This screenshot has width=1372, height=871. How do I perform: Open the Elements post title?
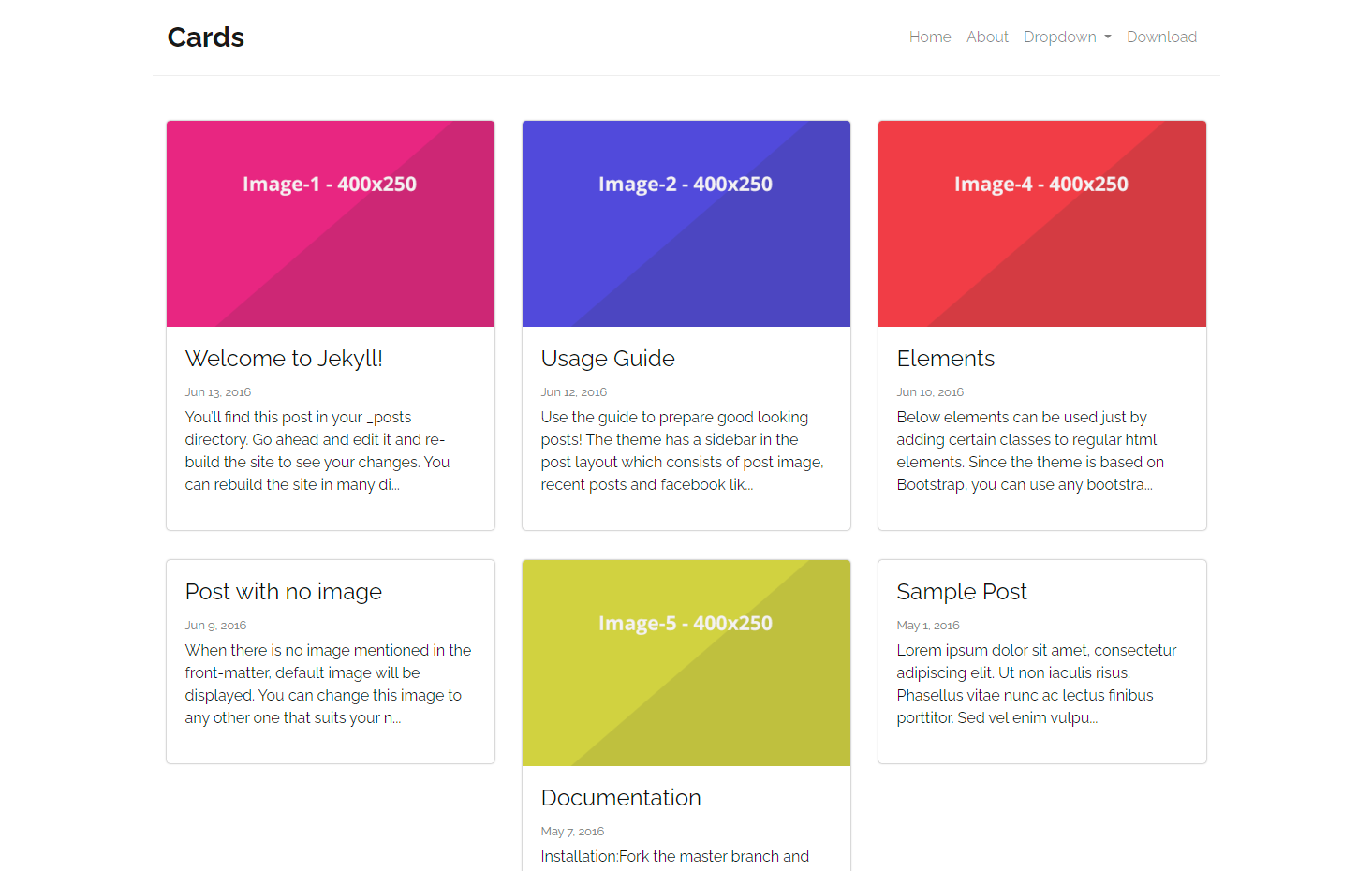(945, 359)
